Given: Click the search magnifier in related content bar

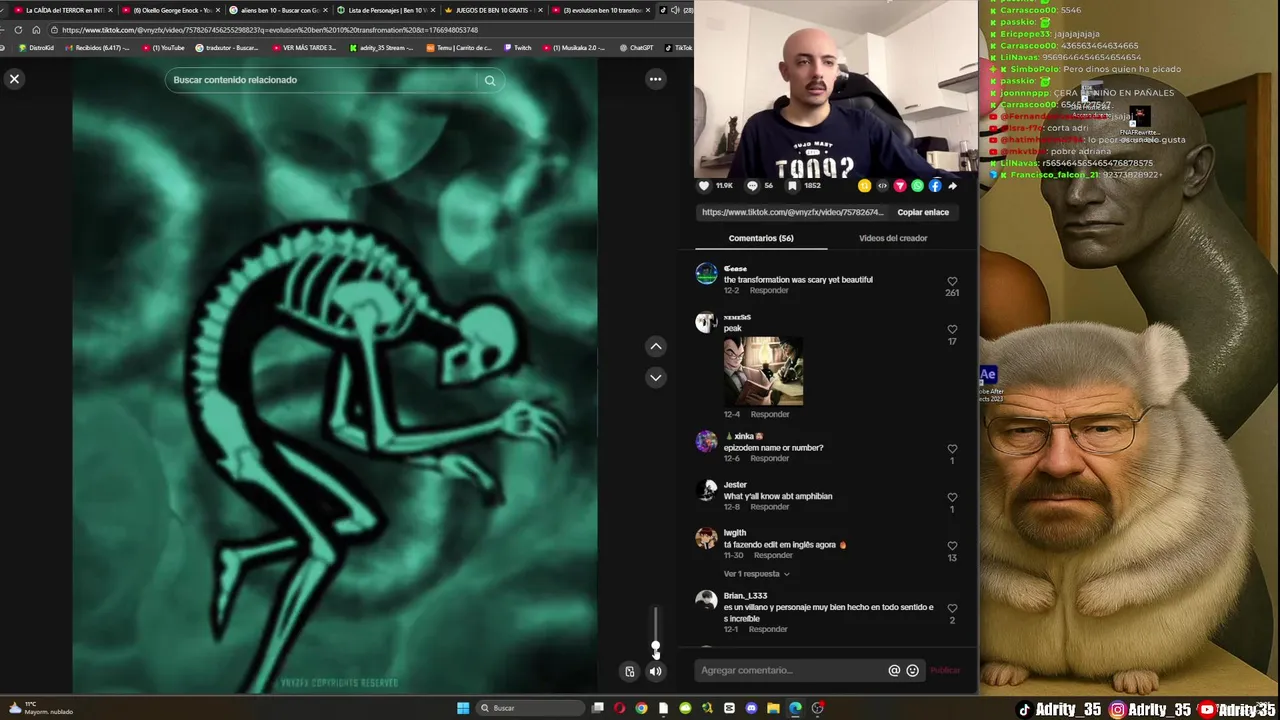Looking at the screenshot, I should pyautogui.click(x=490, y=80).
